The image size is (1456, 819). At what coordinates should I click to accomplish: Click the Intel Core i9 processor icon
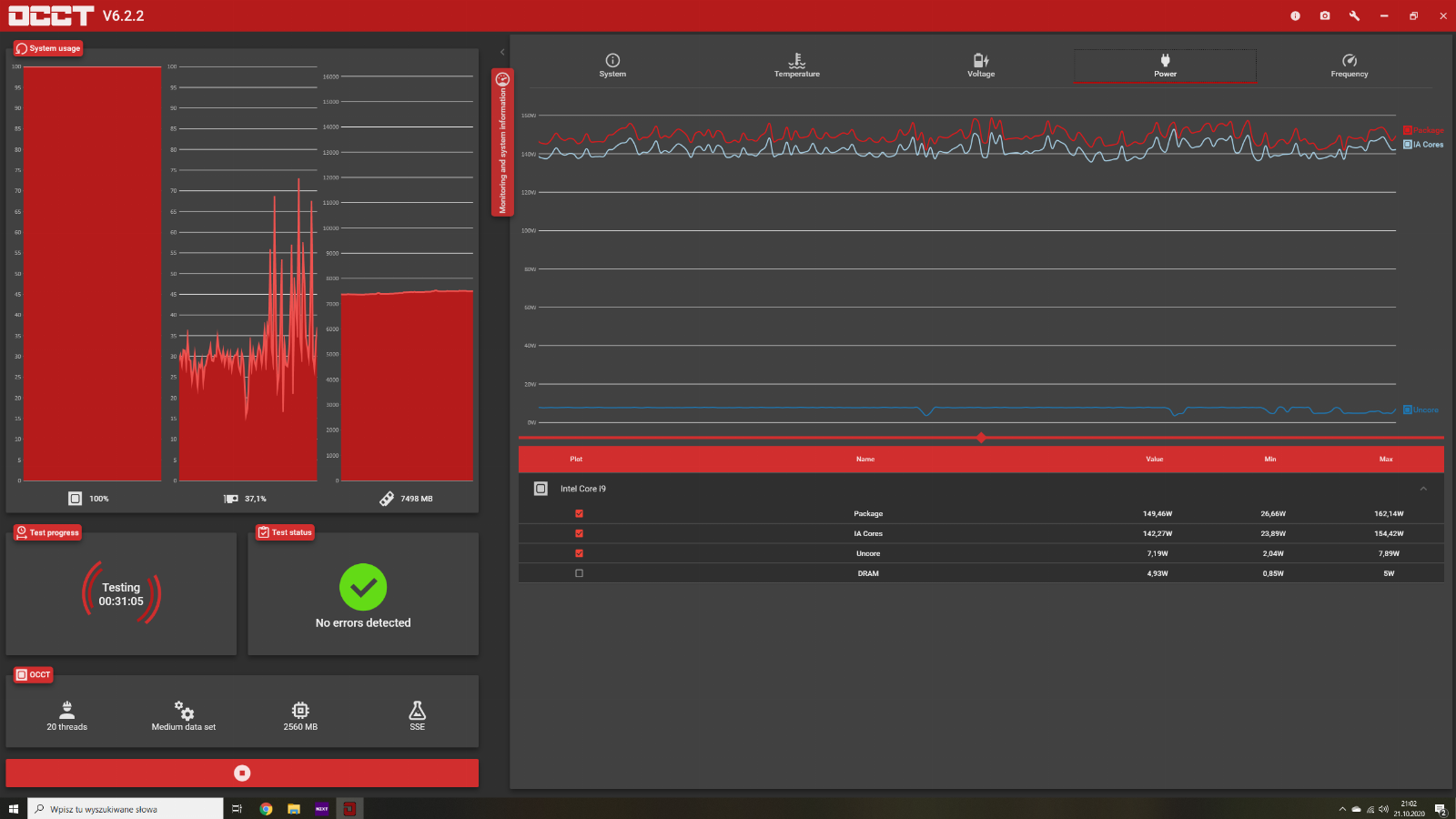pos(541,489)
